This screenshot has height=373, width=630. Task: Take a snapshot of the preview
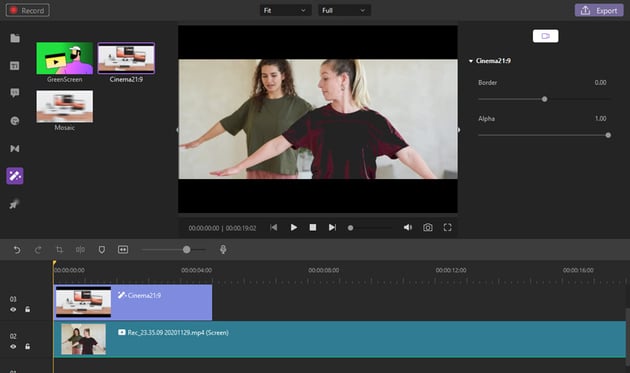point(428,227)
